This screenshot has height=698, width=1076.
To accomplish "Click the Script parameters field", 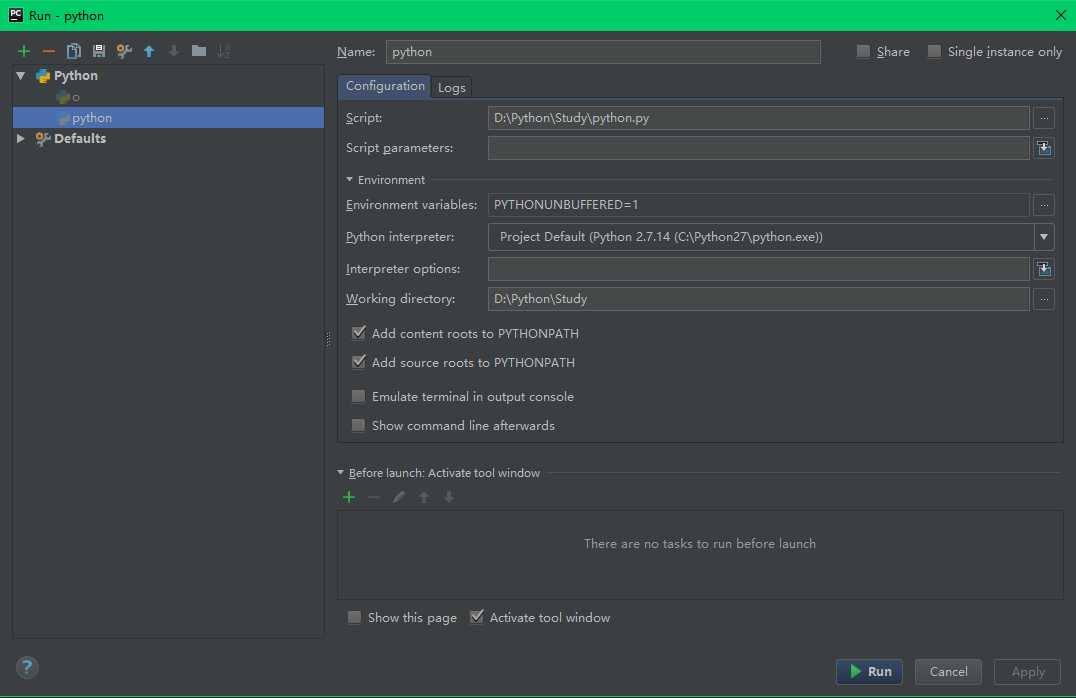I will (x=758, y=148).
